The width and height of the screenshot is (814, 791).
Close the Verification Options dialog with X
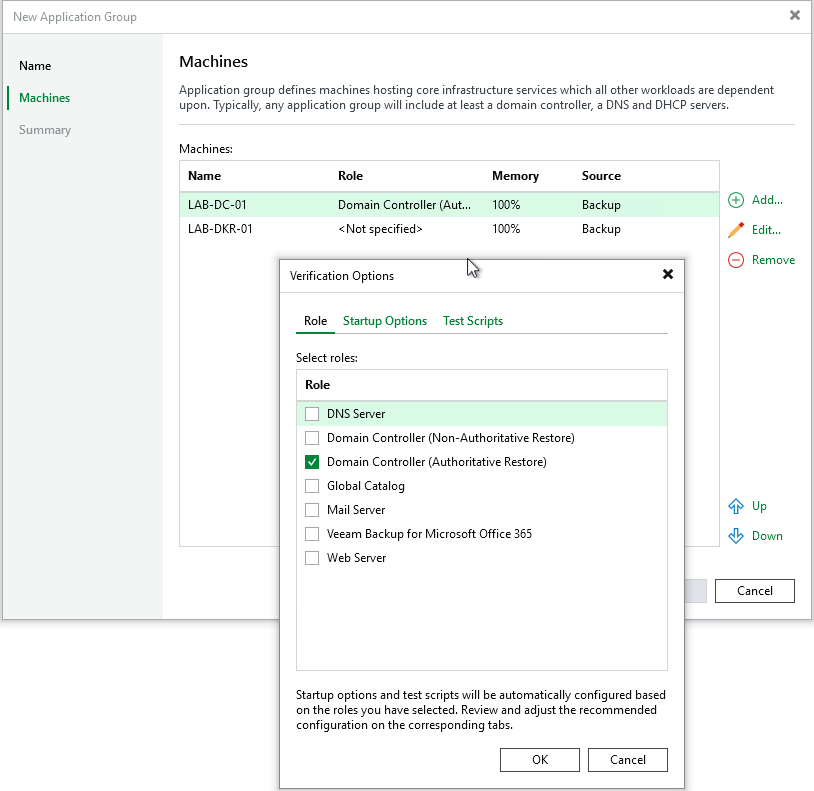668,275
